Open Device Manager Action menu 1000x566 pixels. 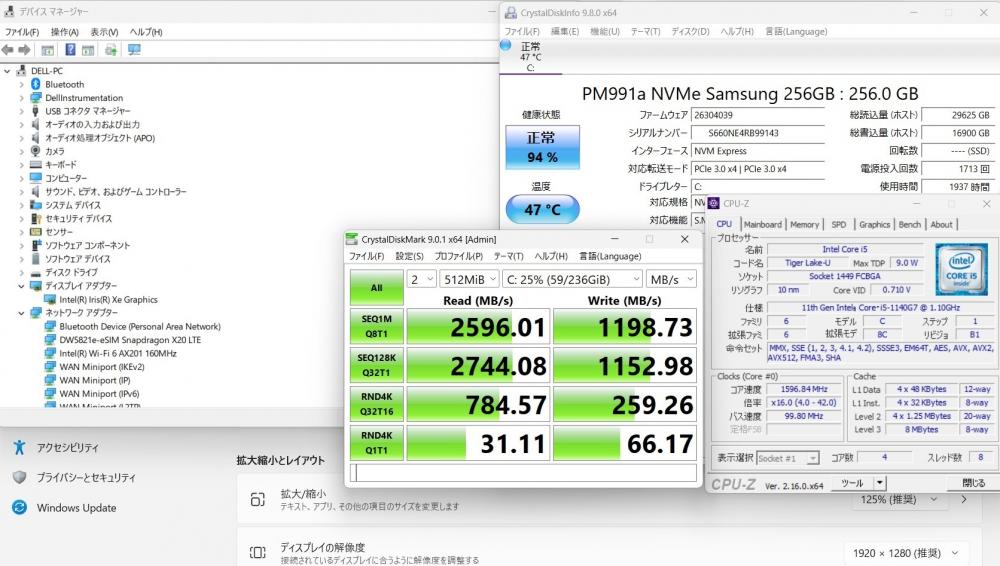pos(64,32)
